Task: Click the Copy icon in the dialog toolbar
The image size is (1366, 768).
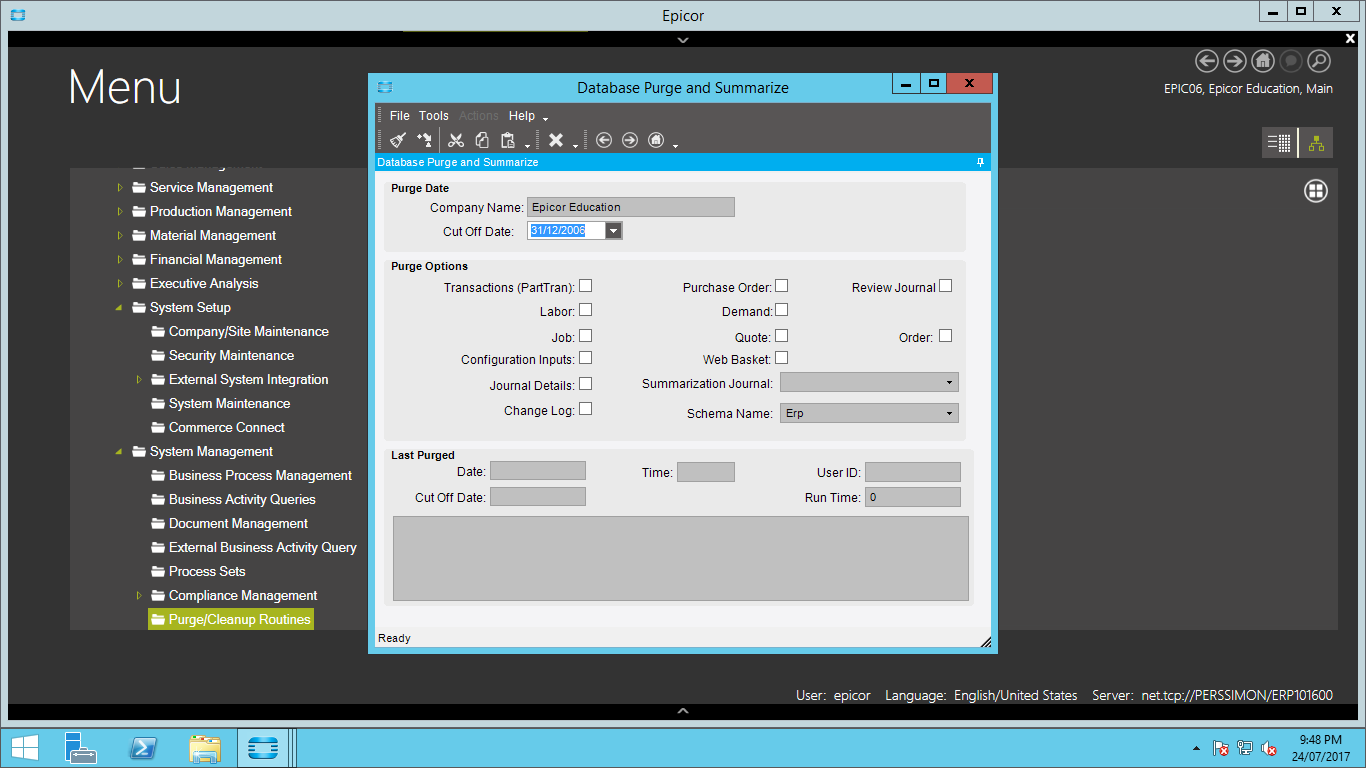Action: click(482, 140)
